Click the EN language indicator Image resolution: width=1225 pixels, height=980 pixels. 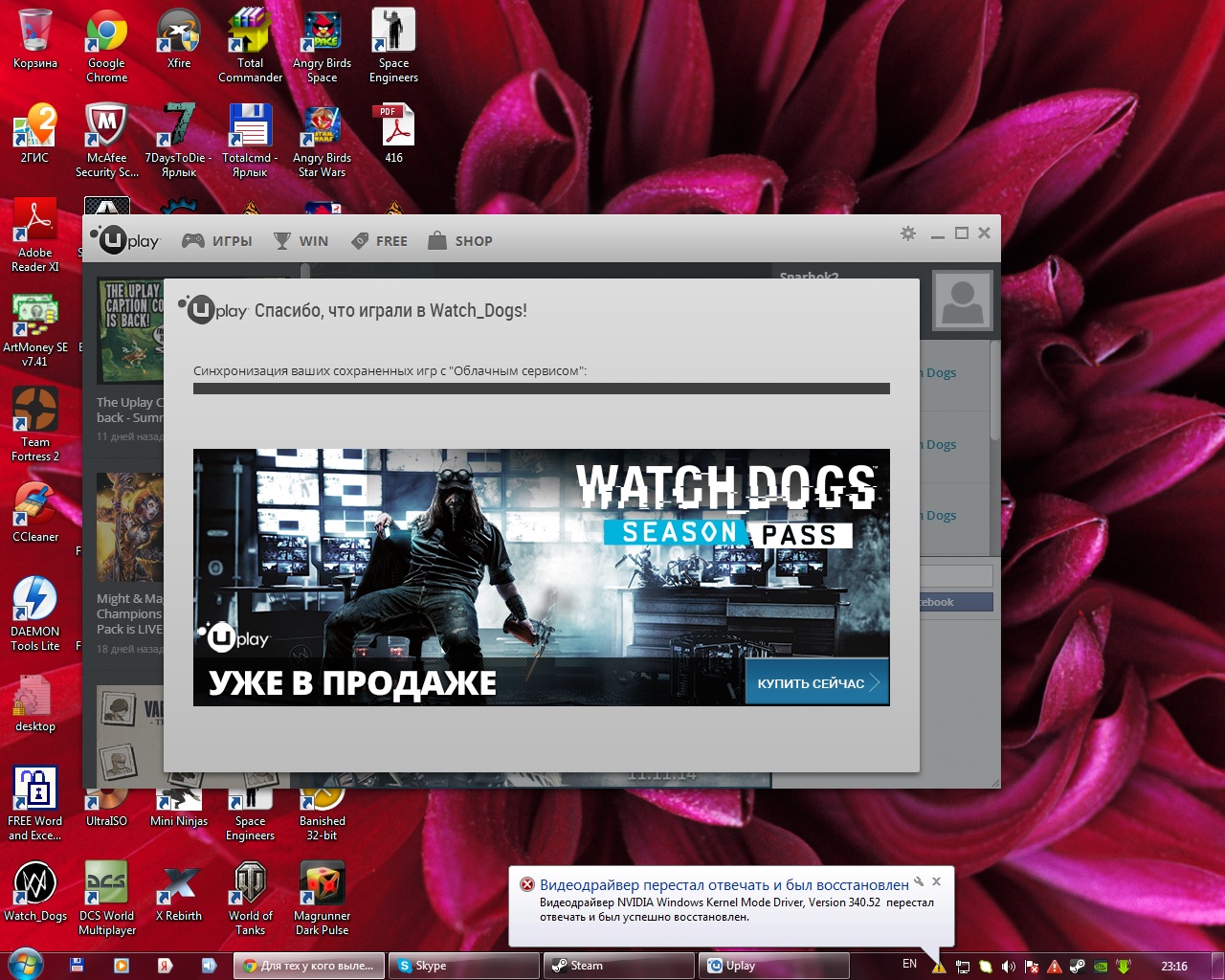click(909, 964)
